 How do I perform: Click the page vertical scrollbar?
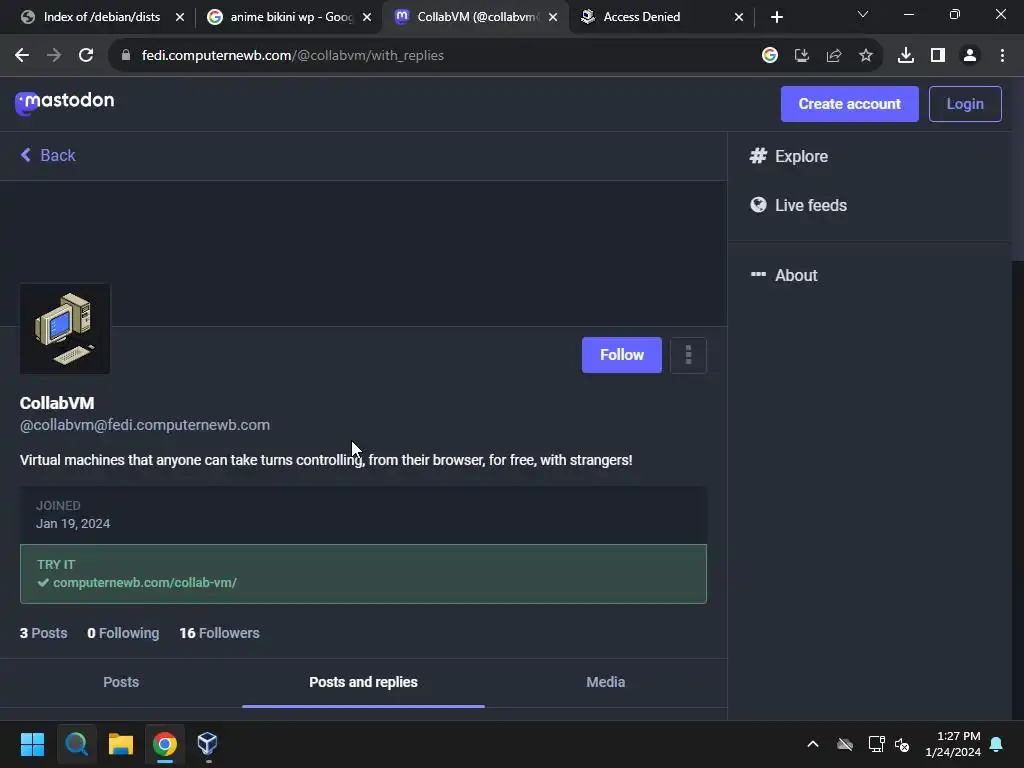(x=1017, y=170)
